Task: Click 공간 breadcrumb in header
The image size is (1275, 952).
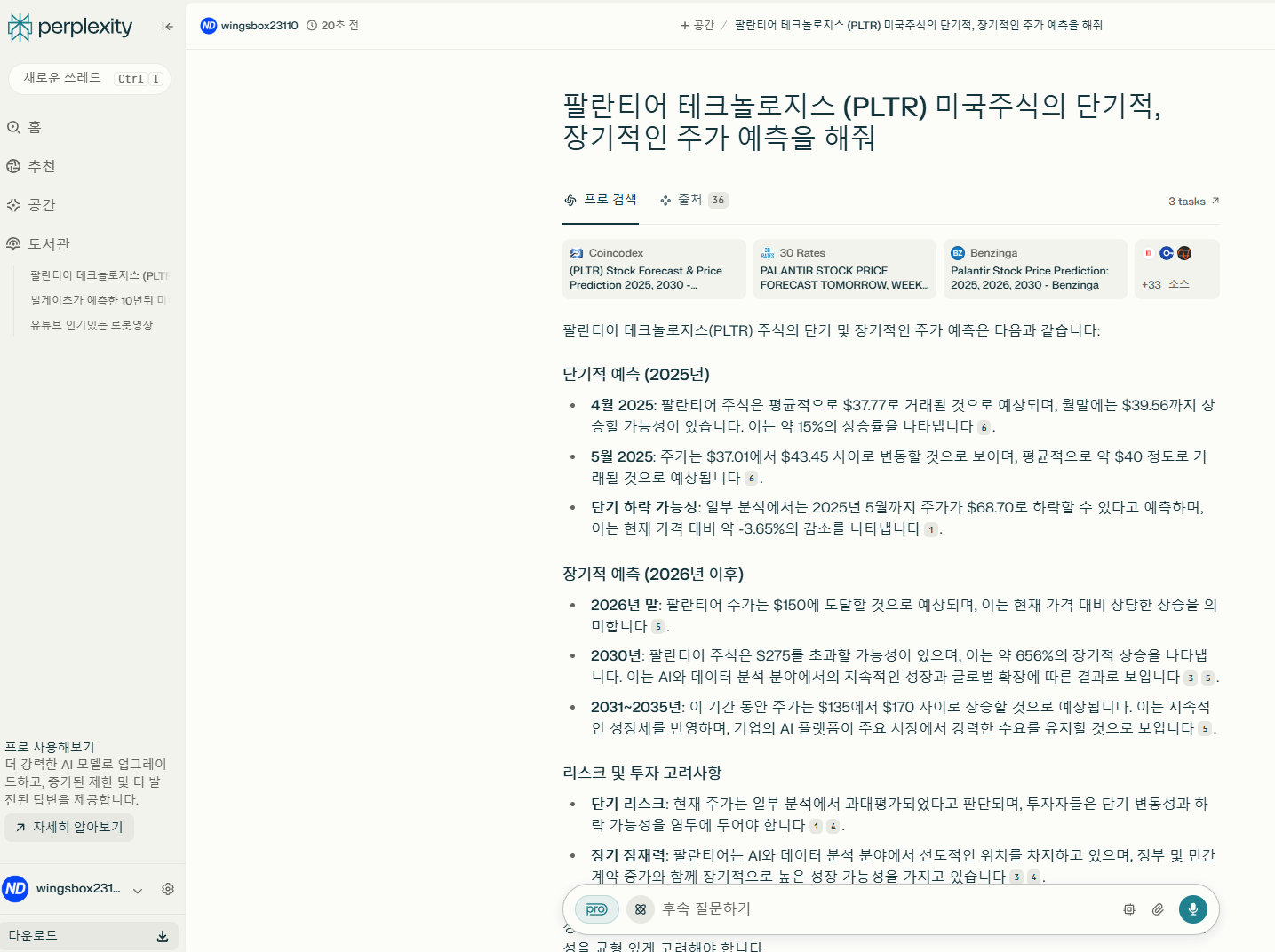Action: [704, 26]
